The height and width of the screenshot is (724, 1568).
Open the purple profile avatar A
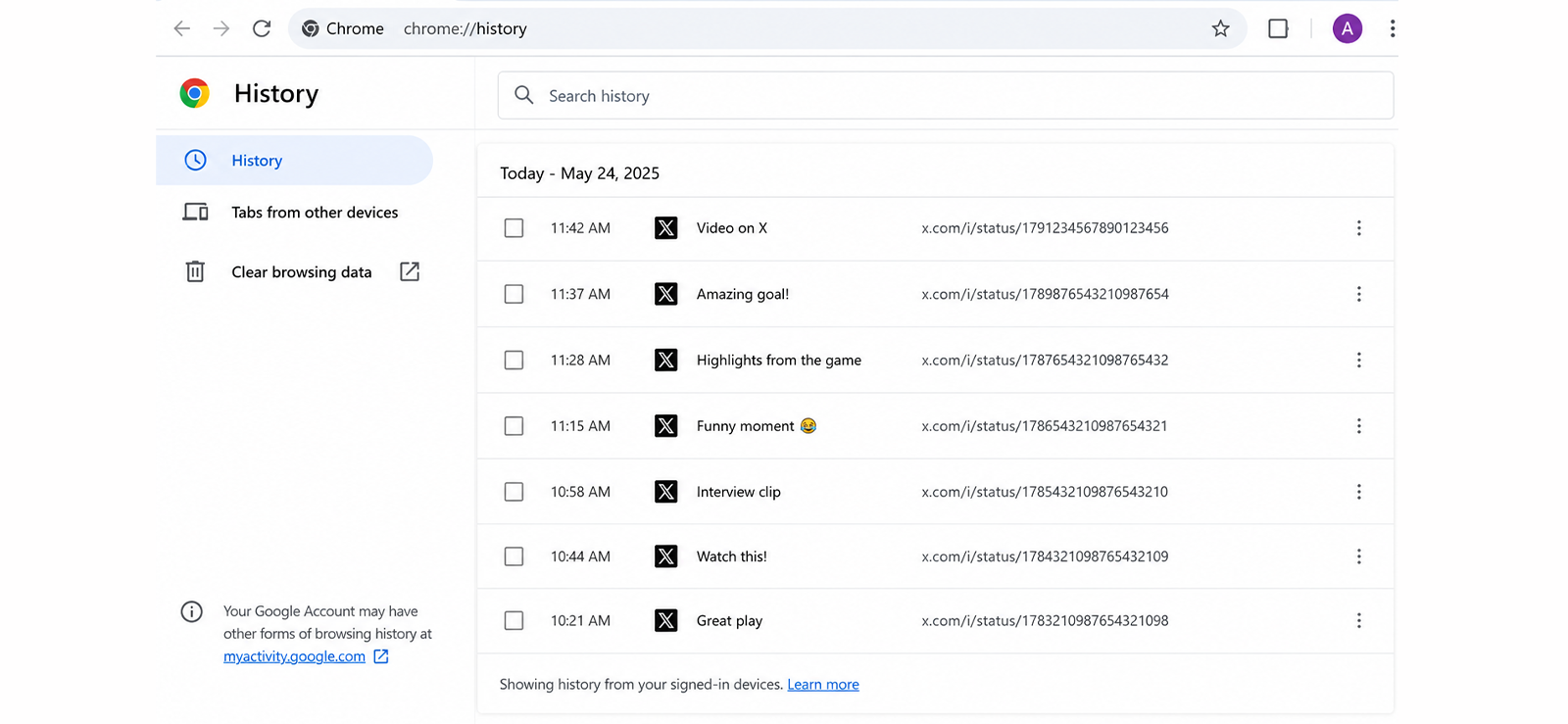coord(1347,28)
